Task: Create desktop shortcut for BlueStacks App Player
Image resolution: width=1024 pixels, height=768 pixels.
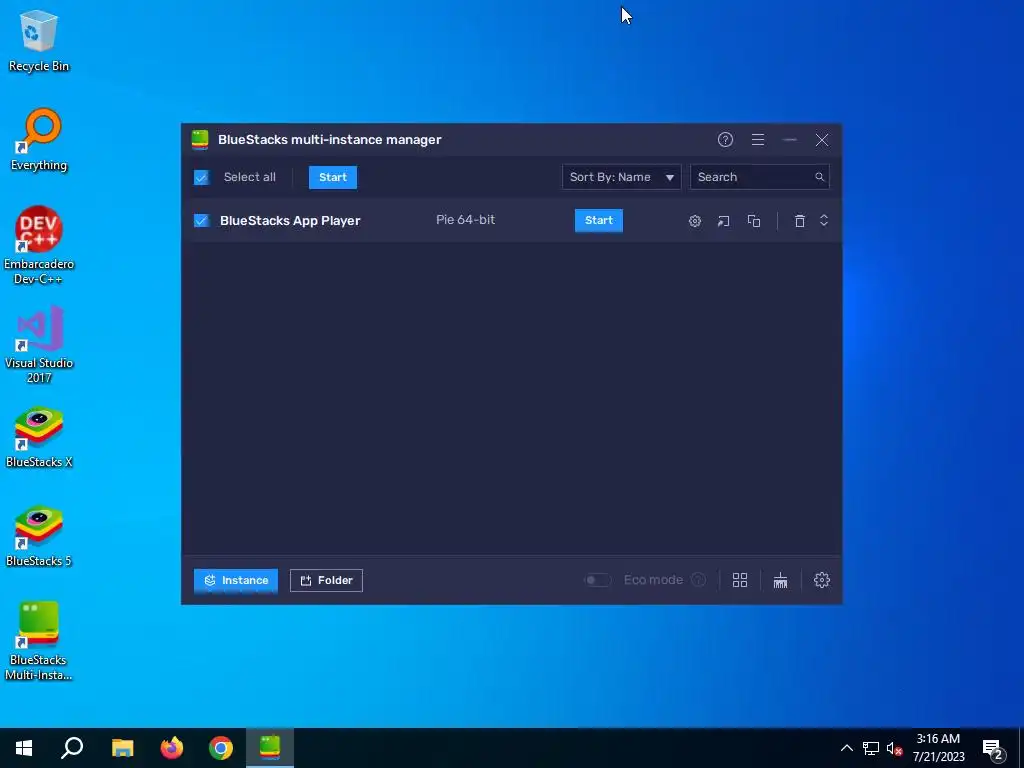Action: pos(724,221)
